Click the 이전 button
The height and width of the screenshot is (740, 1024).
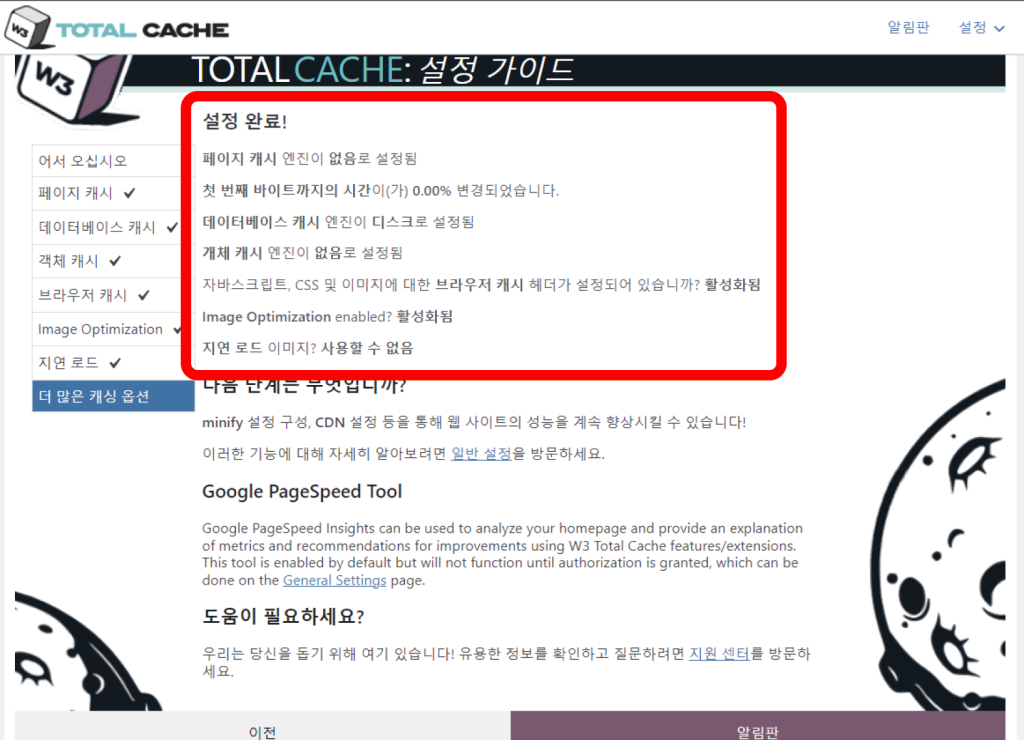tap(263, 726)
